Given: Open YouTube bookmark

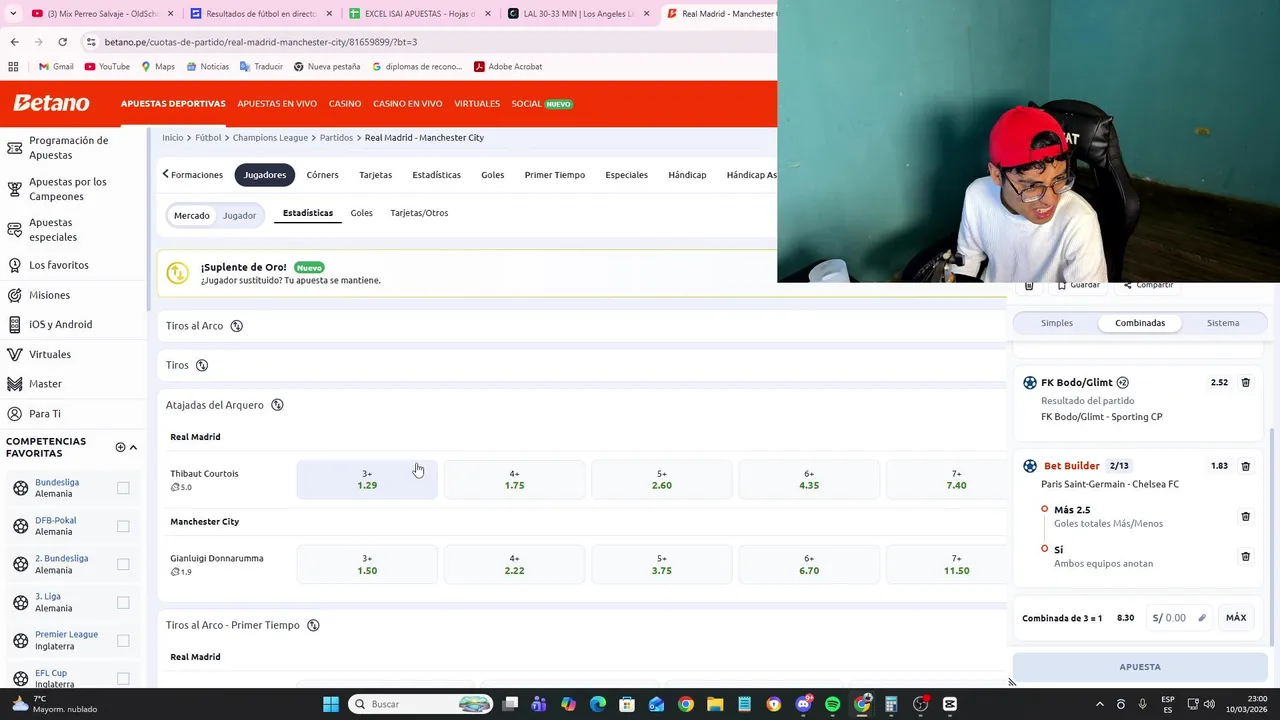Looking at the screenshot, I should pos(107,67).
